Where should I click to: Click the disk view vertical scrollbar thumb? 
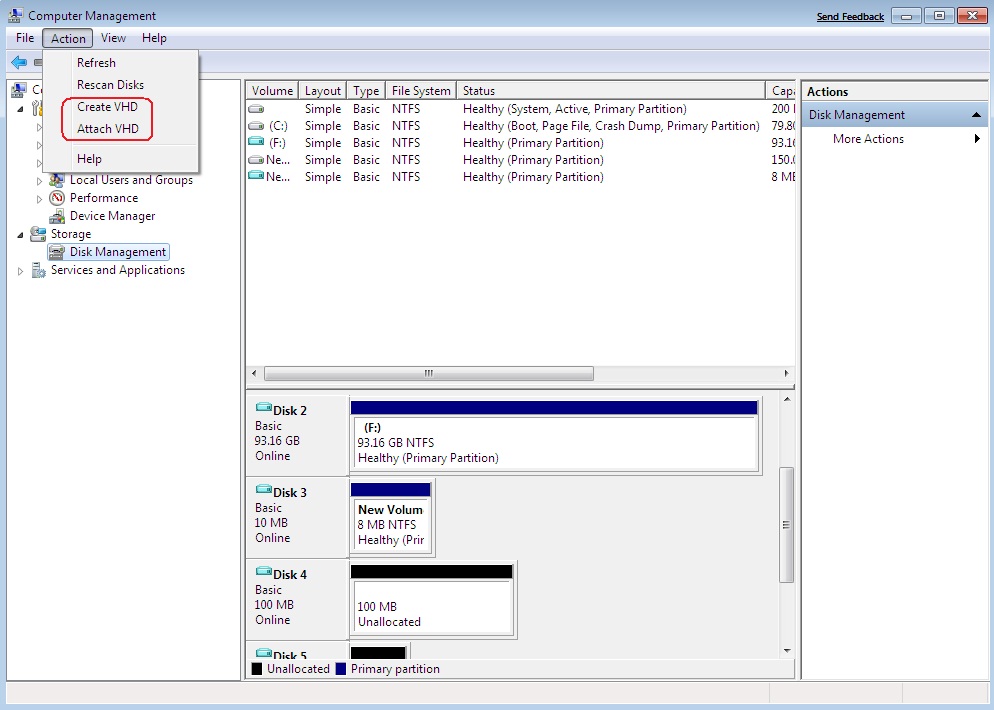pyautogui.click(x=787, y=525)
